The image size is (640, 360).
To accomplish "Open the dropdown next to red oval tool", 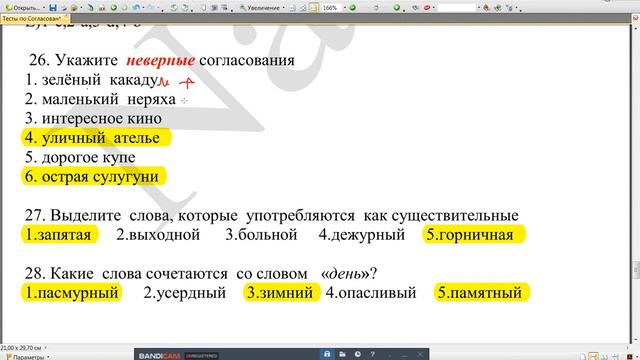I will point(433,8).
